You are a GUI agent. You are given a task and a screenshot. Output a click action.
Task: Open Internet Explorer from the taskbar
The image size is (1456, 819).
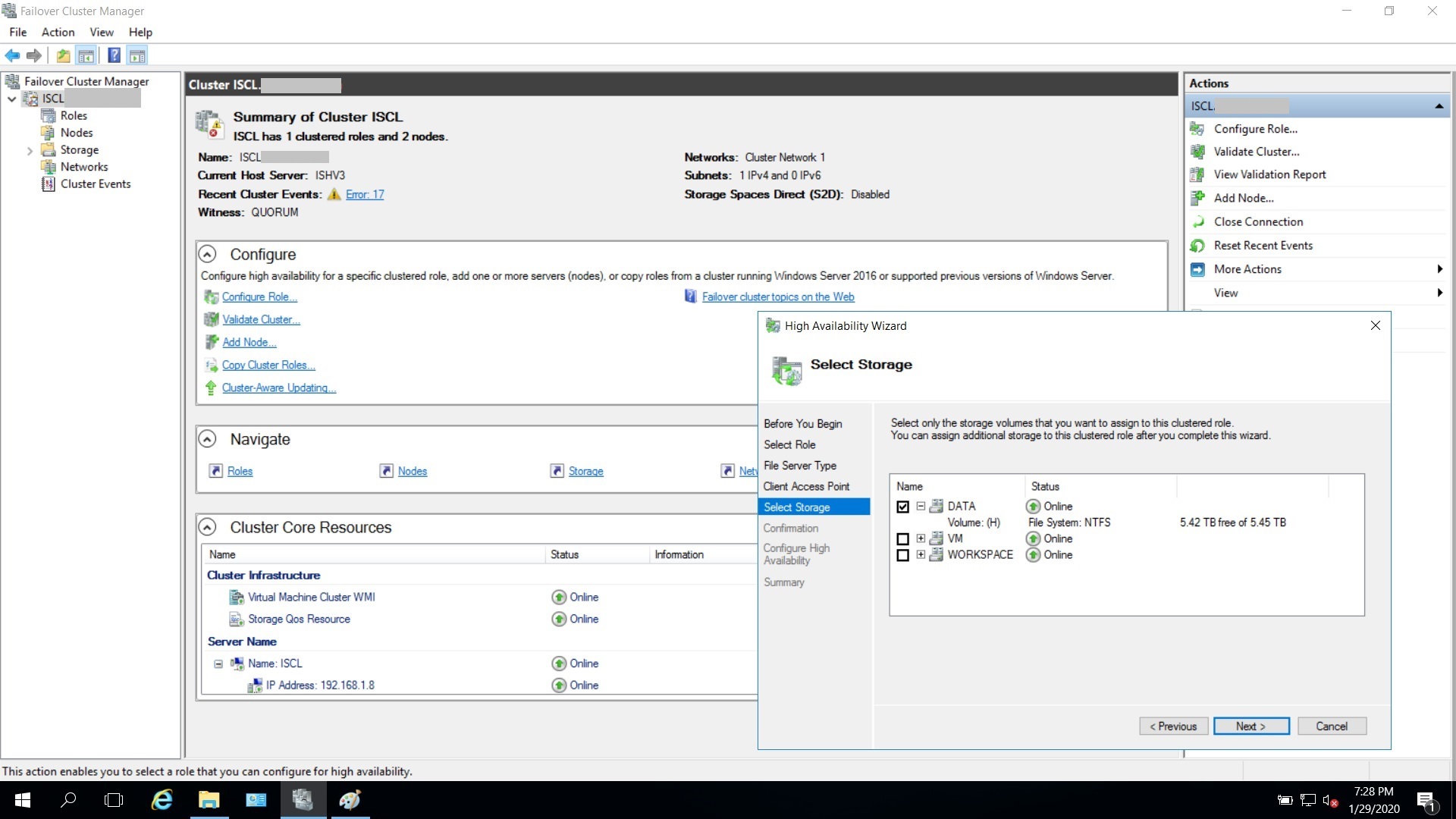click(x=162, y=800)
